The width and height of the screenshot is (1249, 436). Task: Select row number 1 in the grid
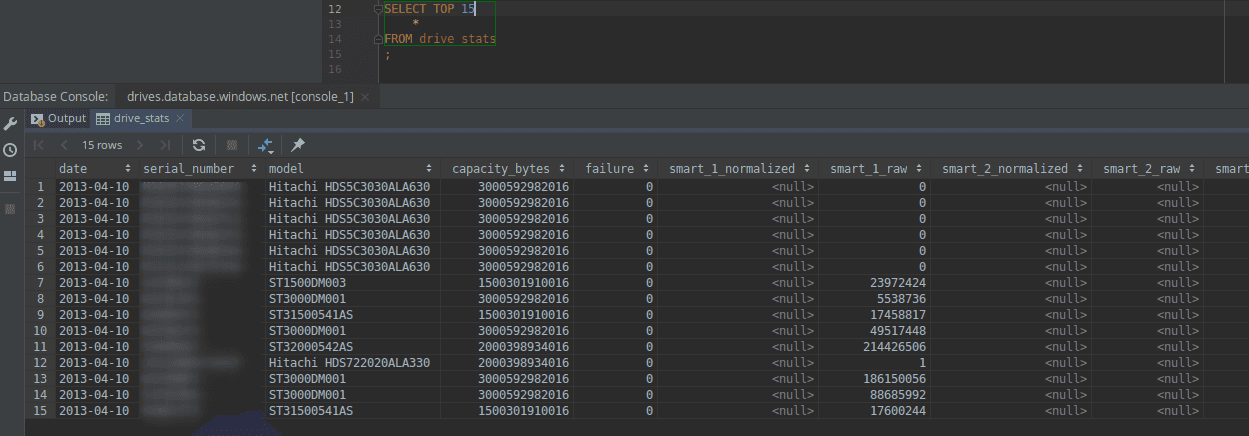[40, 187]
